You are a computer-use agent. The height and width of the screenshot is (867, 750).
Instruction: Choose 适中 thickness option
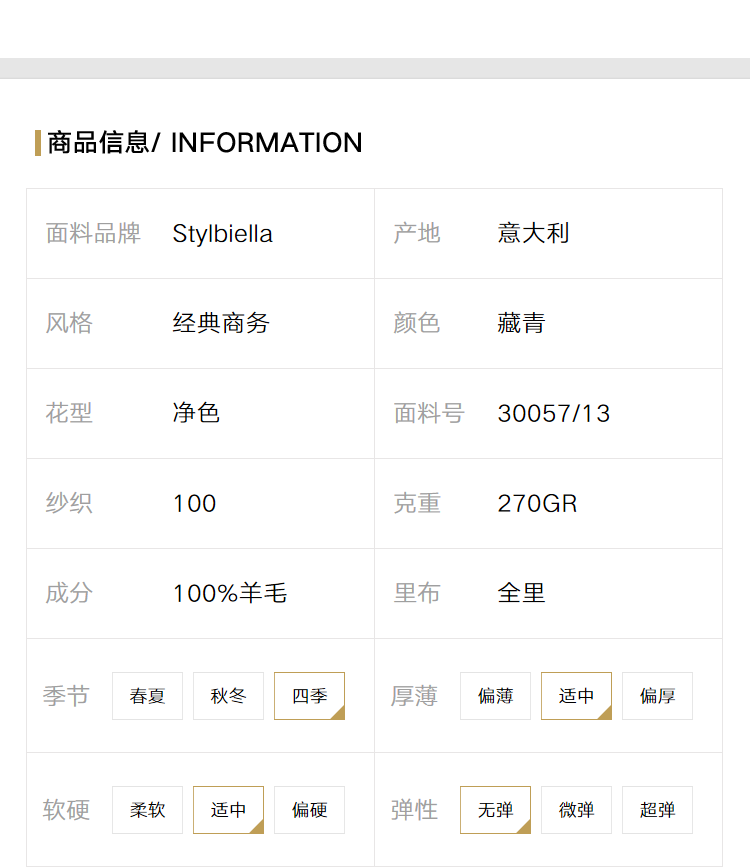pyautogui.click(x=576, y=696)
